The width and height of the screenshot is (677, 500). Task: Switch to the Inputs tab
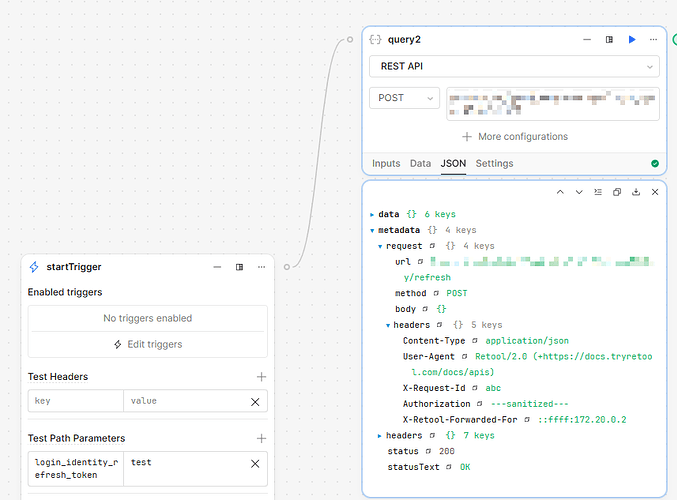386,163
